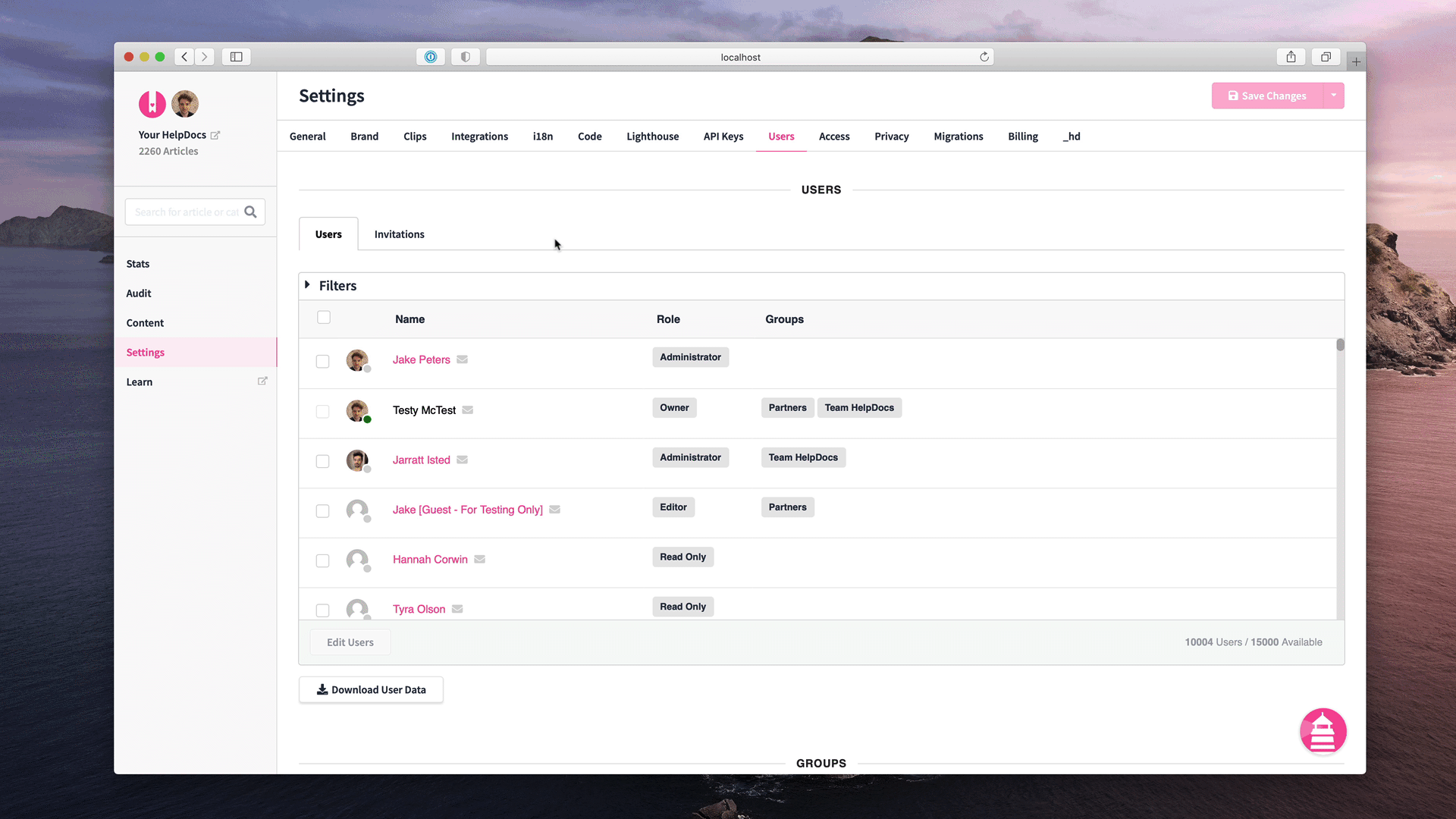Switch to the Invitations tab
Image resolution: width=1456 pixels, height=819 pixels.
coord(399,234)
